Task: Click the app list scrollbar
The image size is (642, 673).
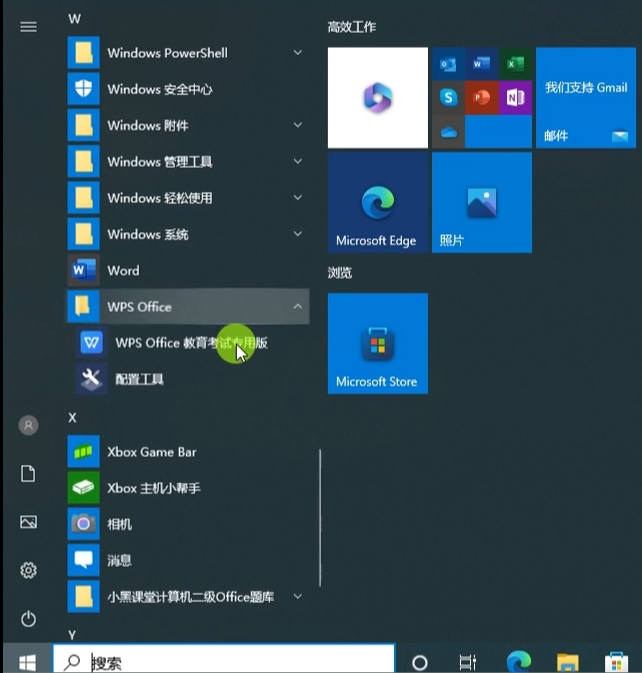Action: pos(320,518)
